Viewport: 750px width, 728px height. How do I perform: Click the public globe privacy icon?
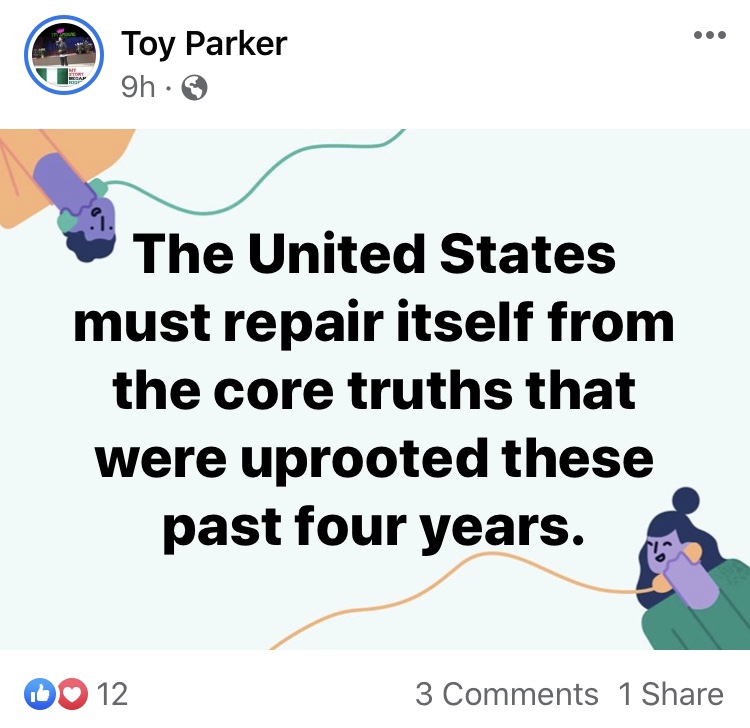tap(194, 88)
